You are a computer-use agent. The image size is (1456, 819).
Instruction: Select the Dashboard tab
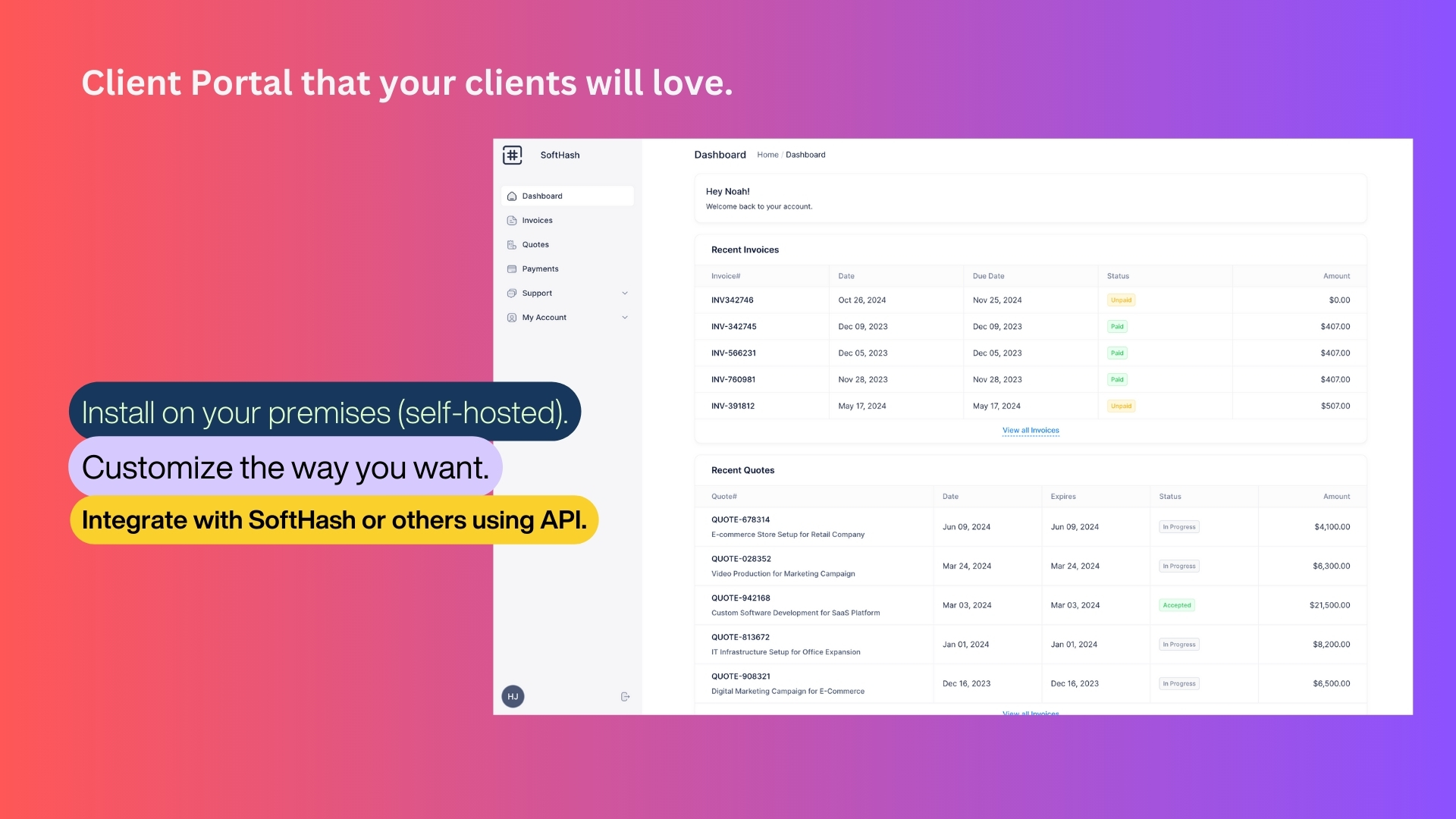click(567, 196)
